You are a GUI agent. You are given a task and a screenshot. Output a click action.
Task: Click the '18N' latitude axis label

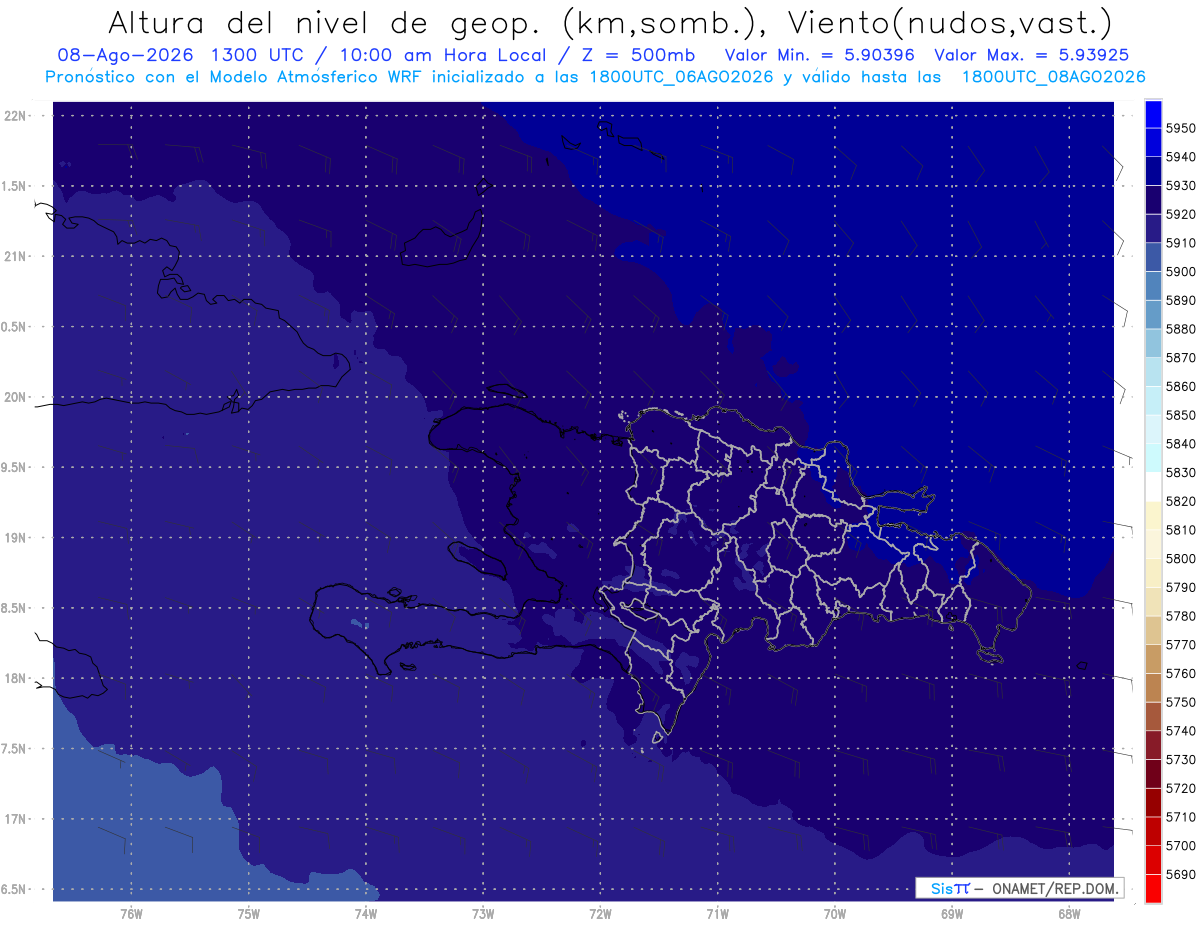14,679
